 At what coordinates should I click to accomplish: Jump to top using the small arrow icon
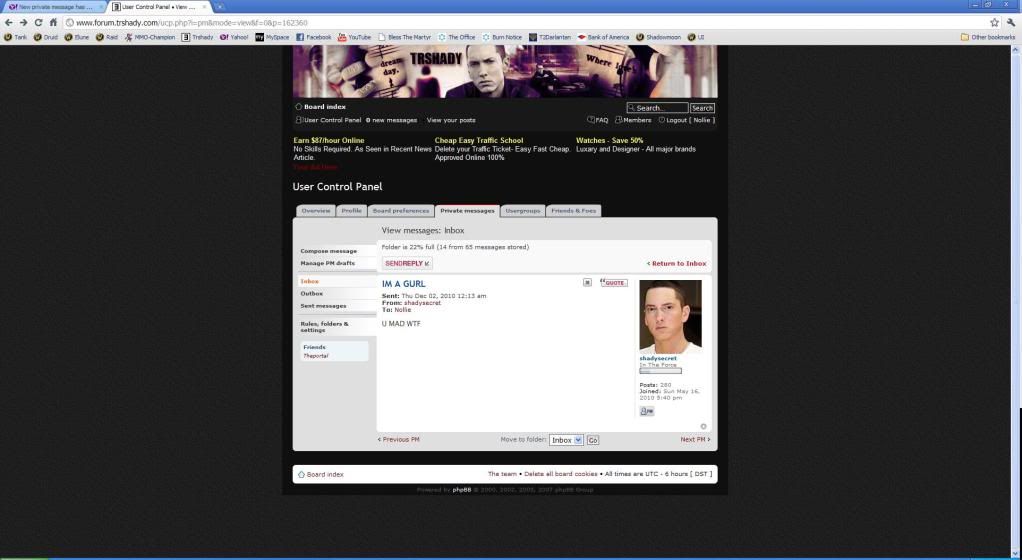tap(704, 426)
